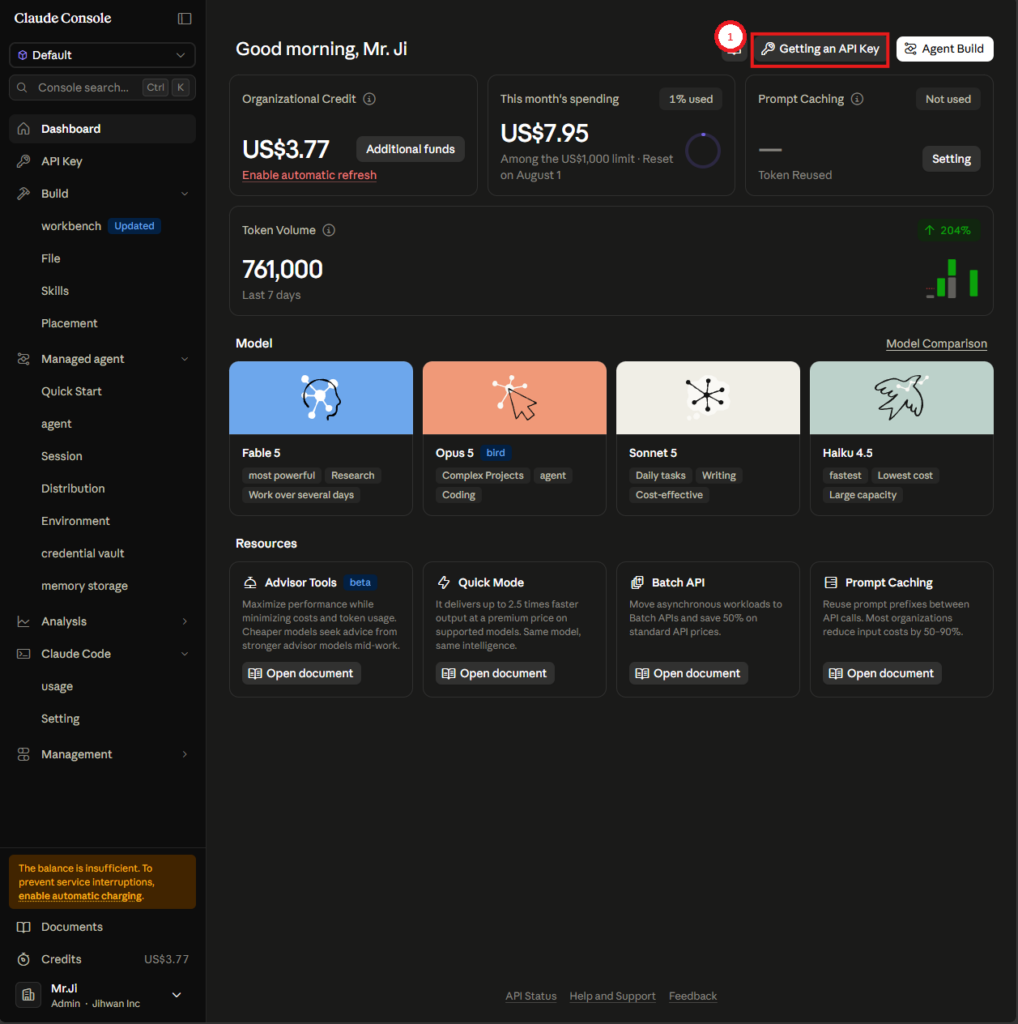Click the Additional funds button
The image size is (1018, 1024).
410,149
